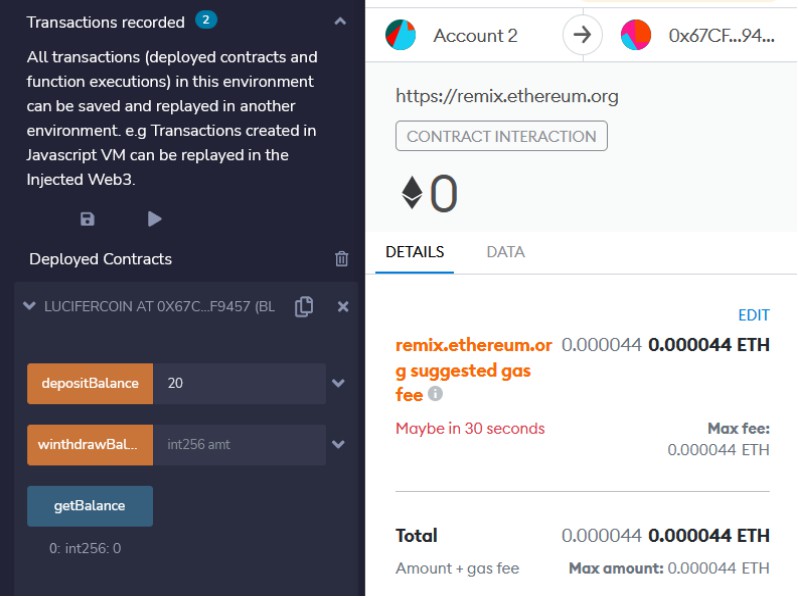This screenshot has width=798, height=598.
Task: Call the getBalance function
Action: [x=90, y=506]
